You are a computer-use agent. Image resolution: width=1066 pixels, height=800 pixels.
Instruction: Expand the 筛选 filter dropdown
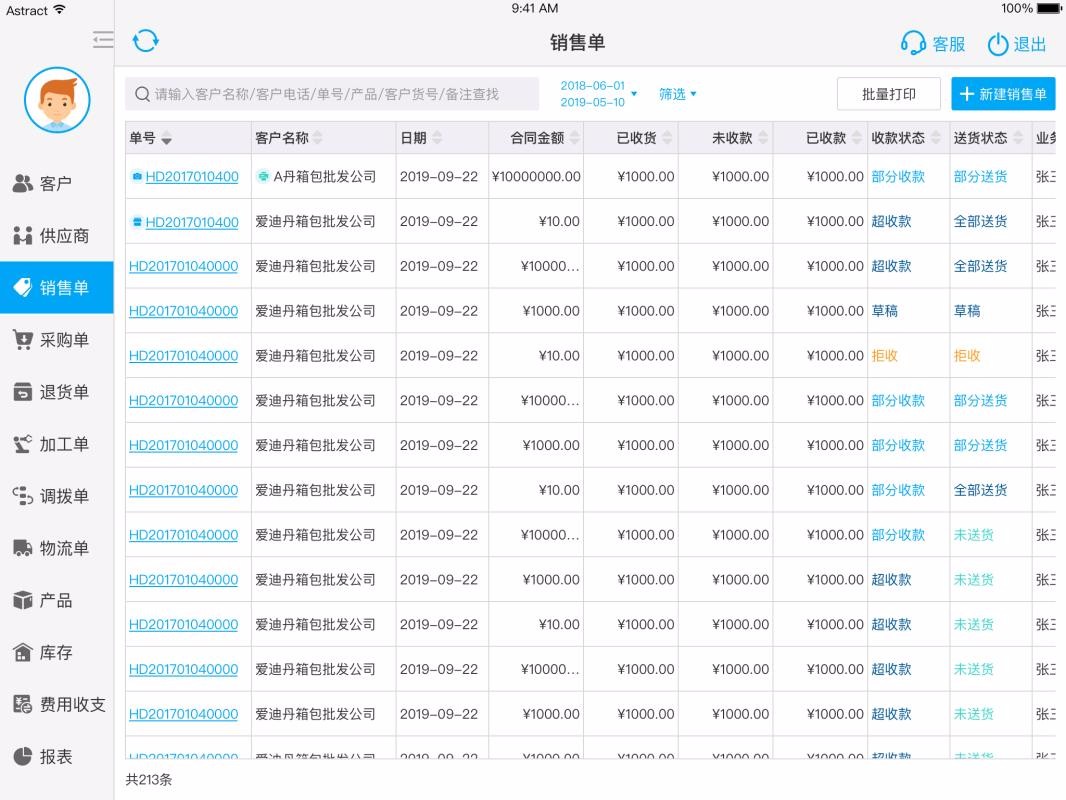(x=678, y=93)
